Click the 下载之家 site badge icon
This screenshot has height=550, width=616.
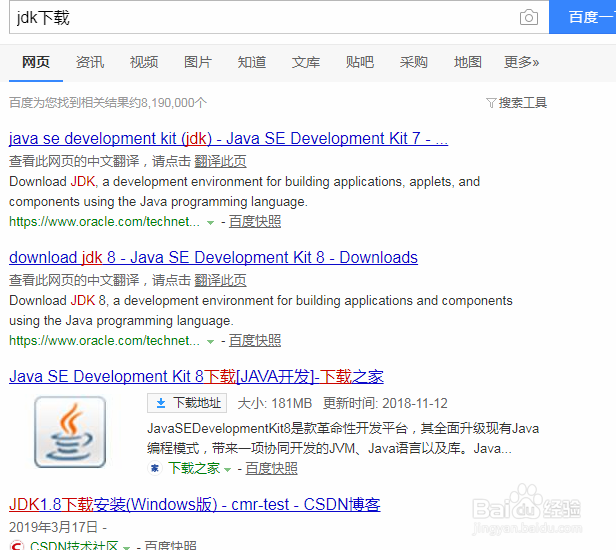pyautogui.click(x=155, y=468)
